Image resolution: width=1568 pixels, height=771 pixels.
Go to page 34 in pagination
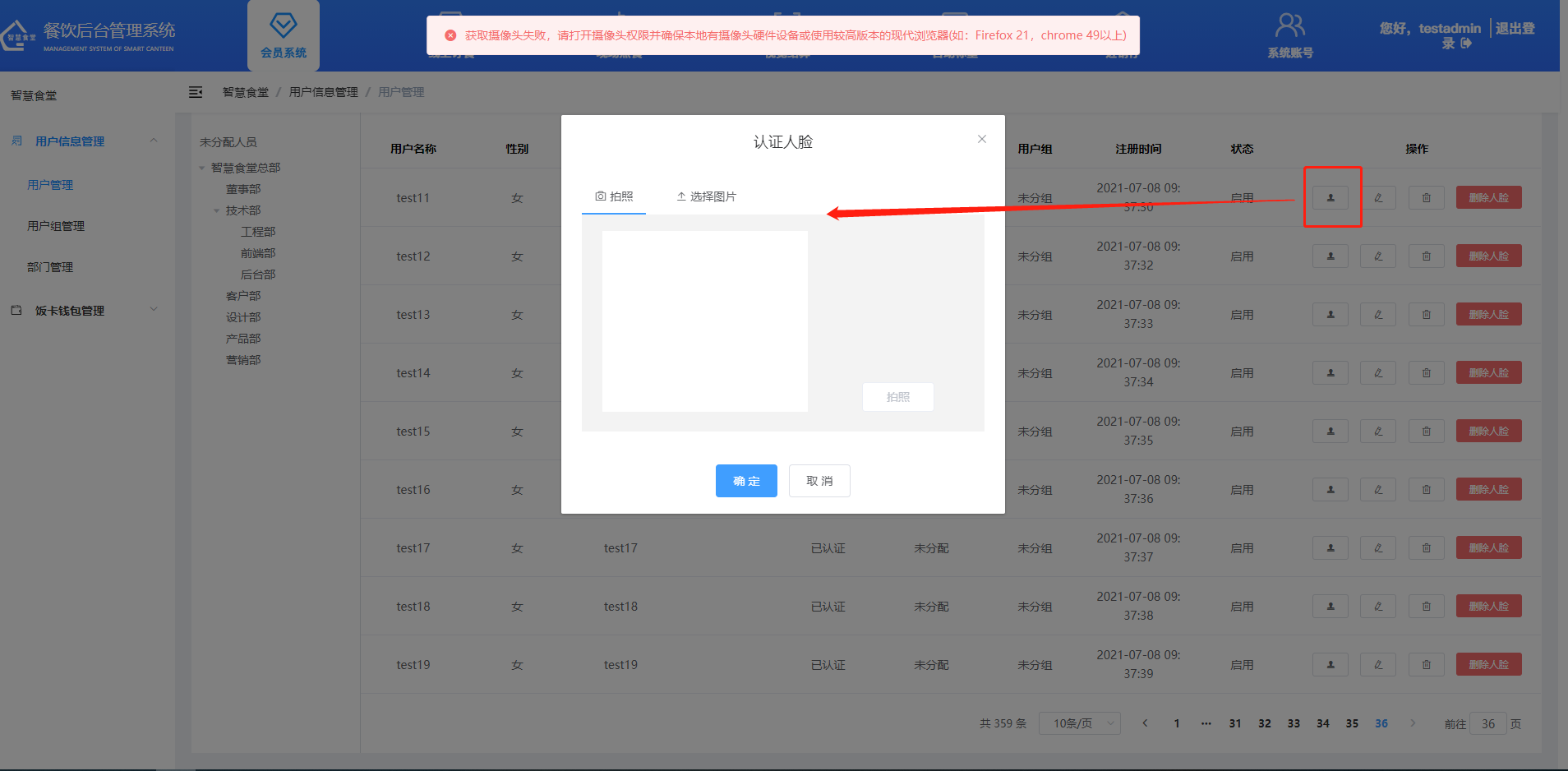(x=1322, y=723)
